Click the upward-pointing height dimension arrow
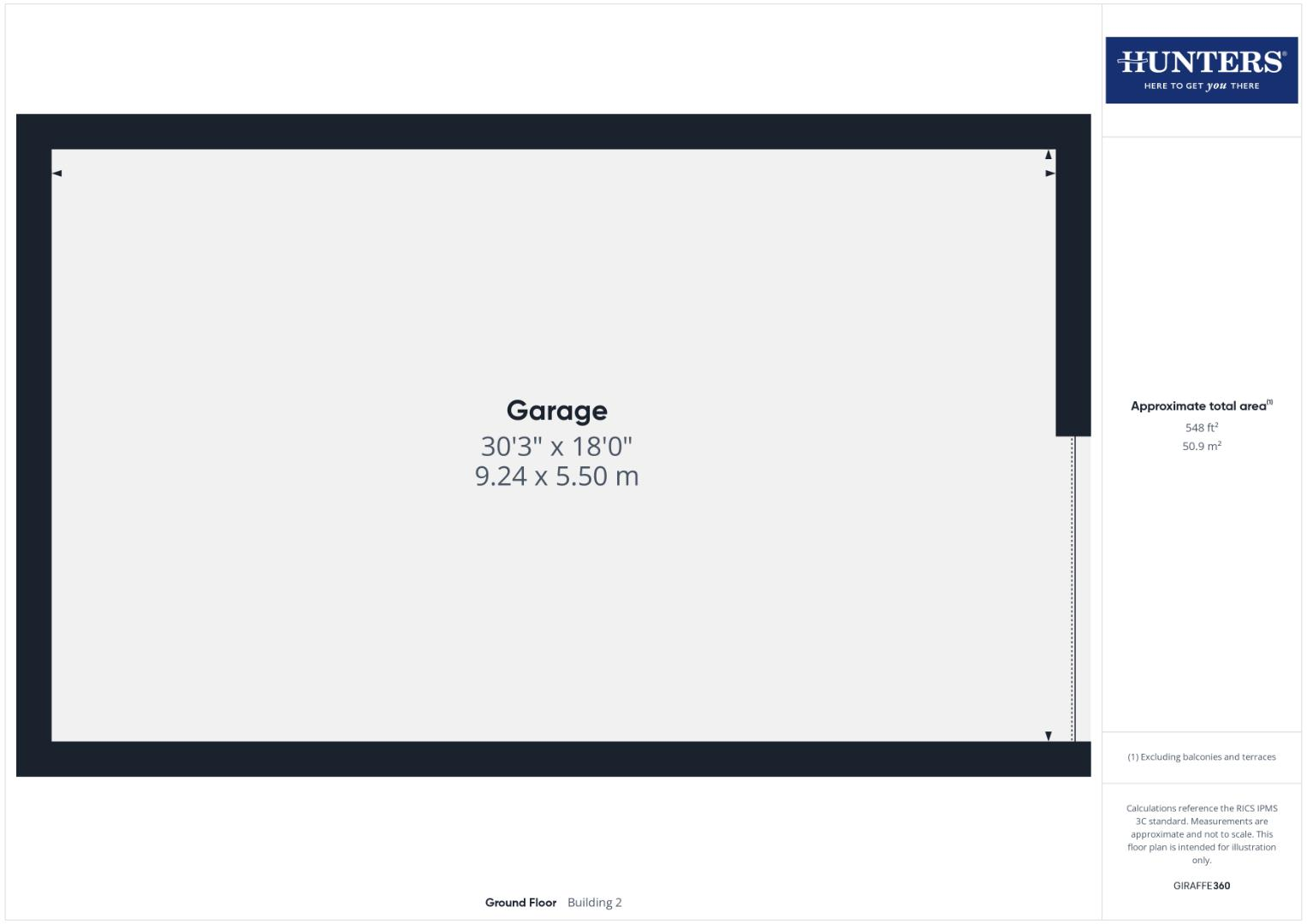Viewport: 1307px width, 924px height. tap(1048, 155)
